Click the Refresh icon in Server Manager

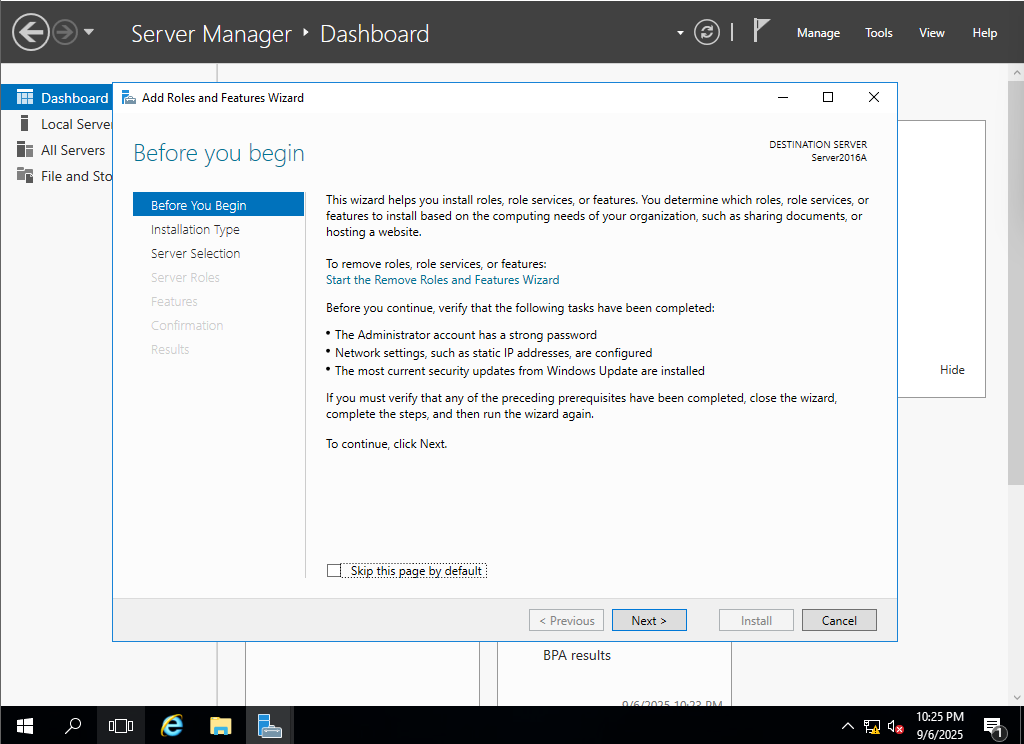707,32
